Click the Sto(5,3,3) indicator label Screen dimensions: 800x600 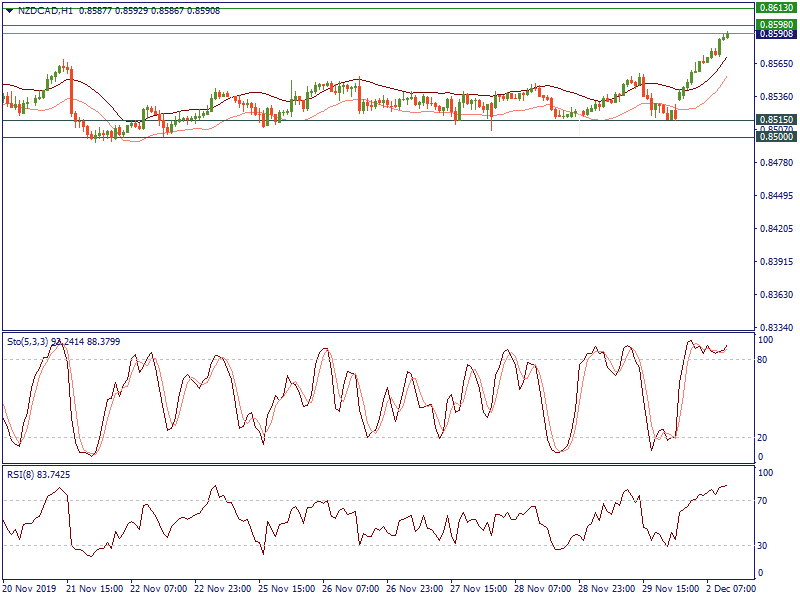(x=30, y=340)
